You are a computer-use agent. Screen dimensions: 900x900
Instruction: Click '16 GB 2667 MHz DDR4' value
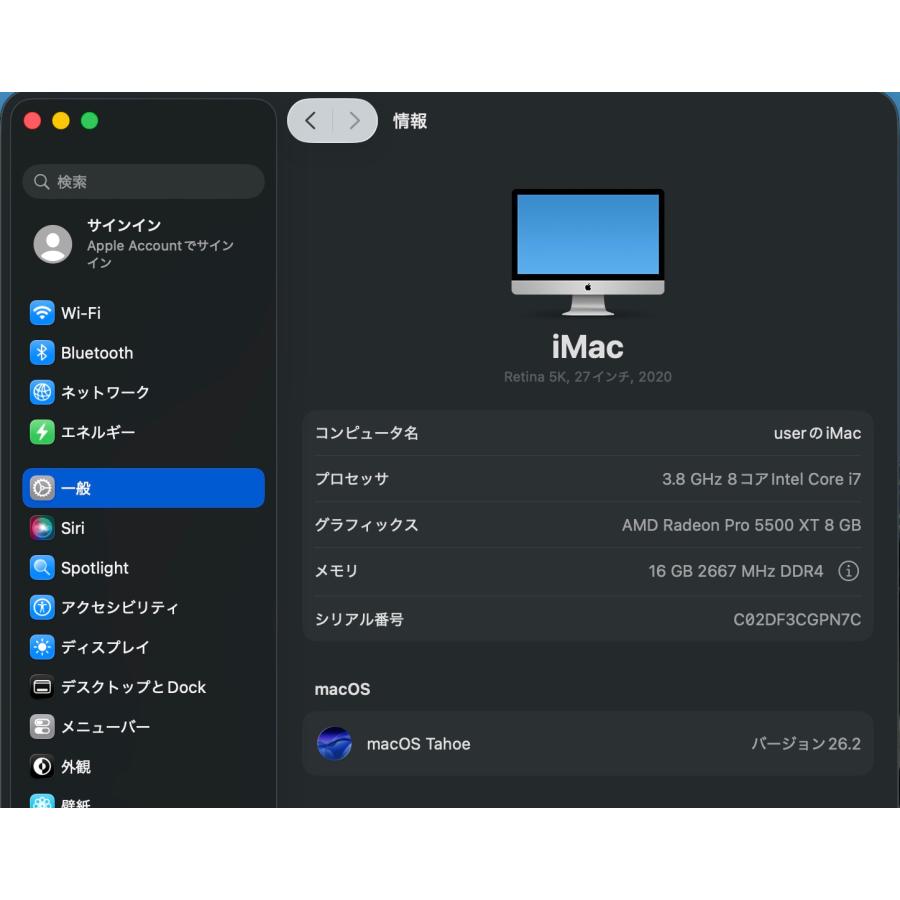click(736, 571)
